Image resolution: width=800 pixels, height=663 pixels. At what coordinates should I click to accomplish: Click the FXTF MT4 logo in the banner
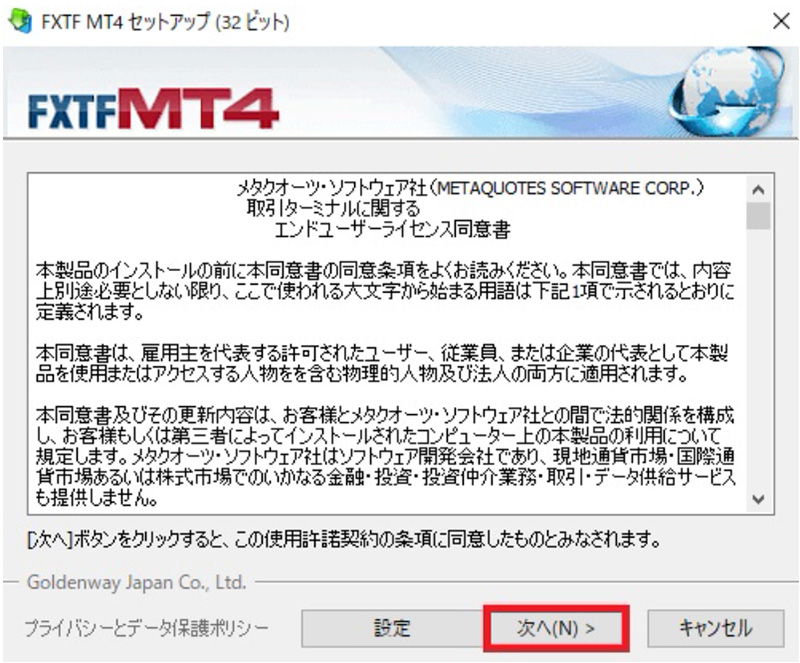click(x=153, y=109)
